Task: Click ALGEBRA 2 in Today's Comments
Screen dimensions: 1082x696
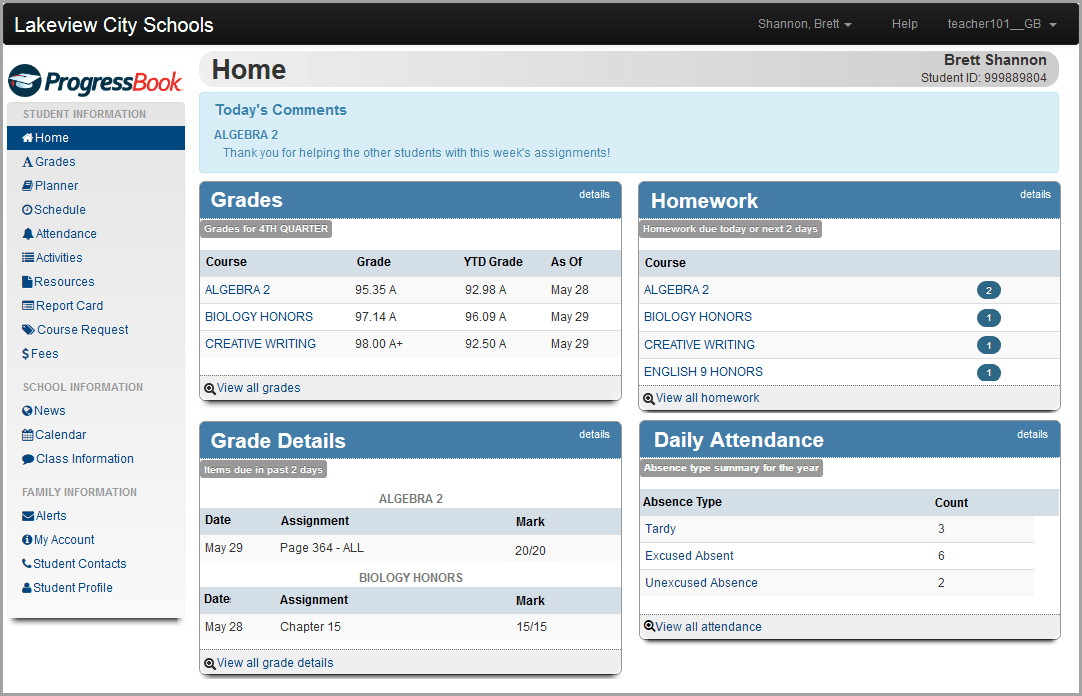Action: [x=246, y=135]
